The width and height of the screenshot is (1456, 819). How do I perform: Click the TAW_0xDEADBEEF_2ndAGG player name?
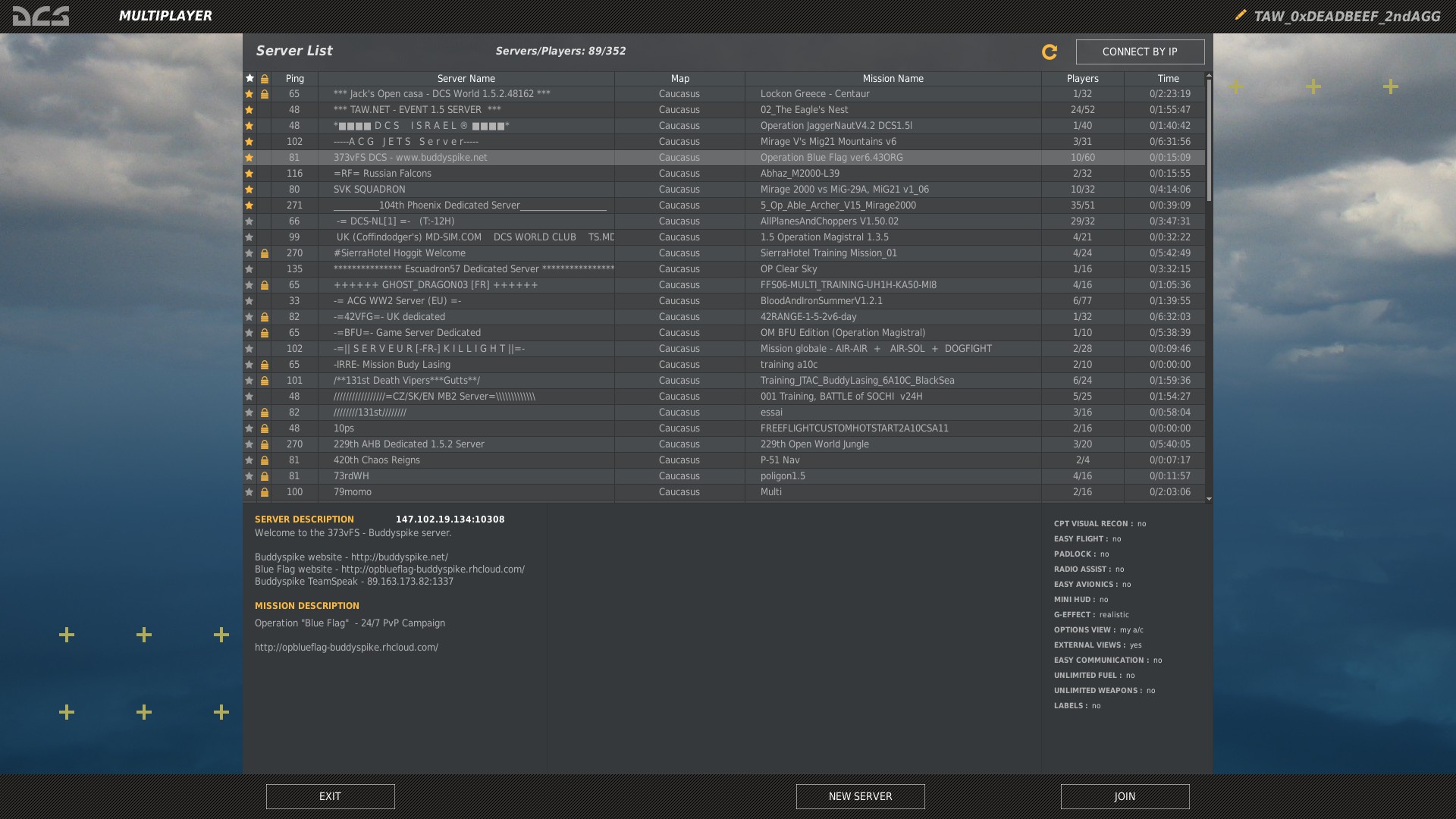(x=1347, y=16)
